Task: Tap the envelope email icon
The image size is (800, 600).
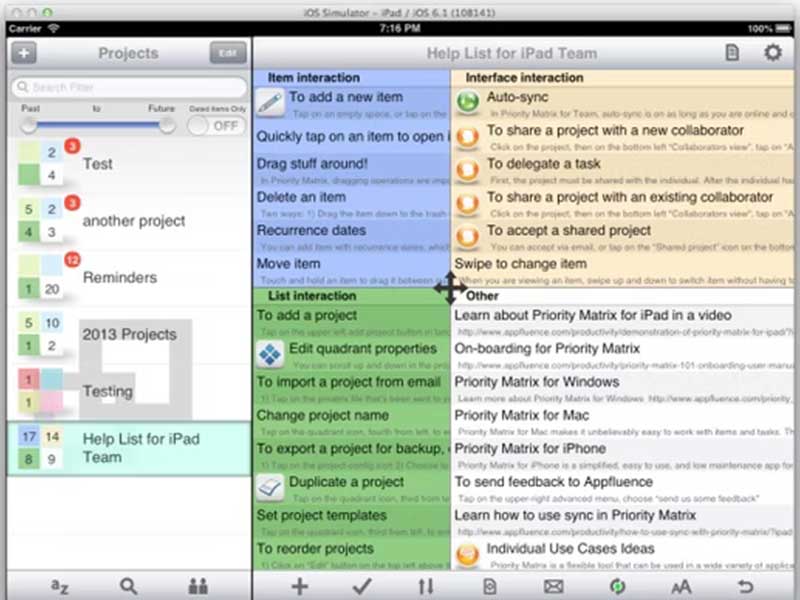Action: [553, 586]
